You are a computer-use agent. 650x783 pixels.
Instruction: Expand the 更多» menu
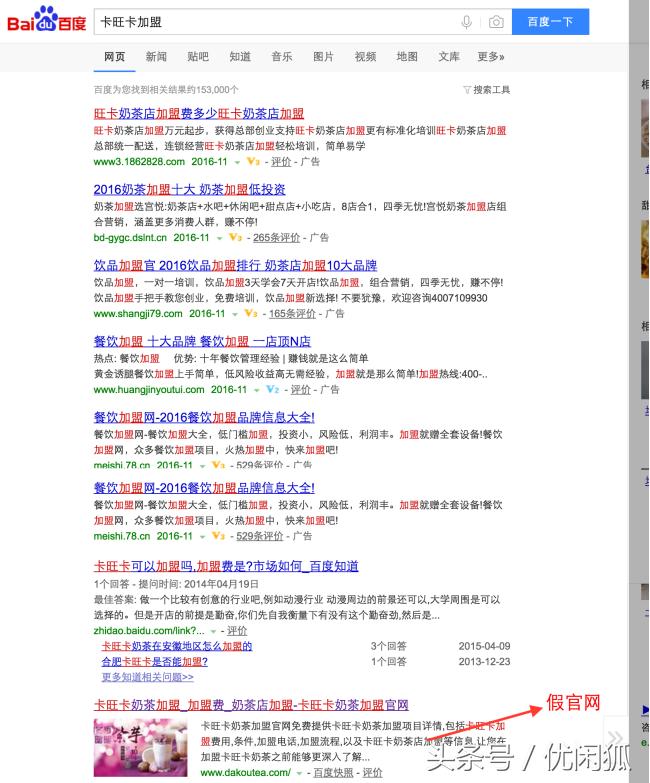pos(491,56)
